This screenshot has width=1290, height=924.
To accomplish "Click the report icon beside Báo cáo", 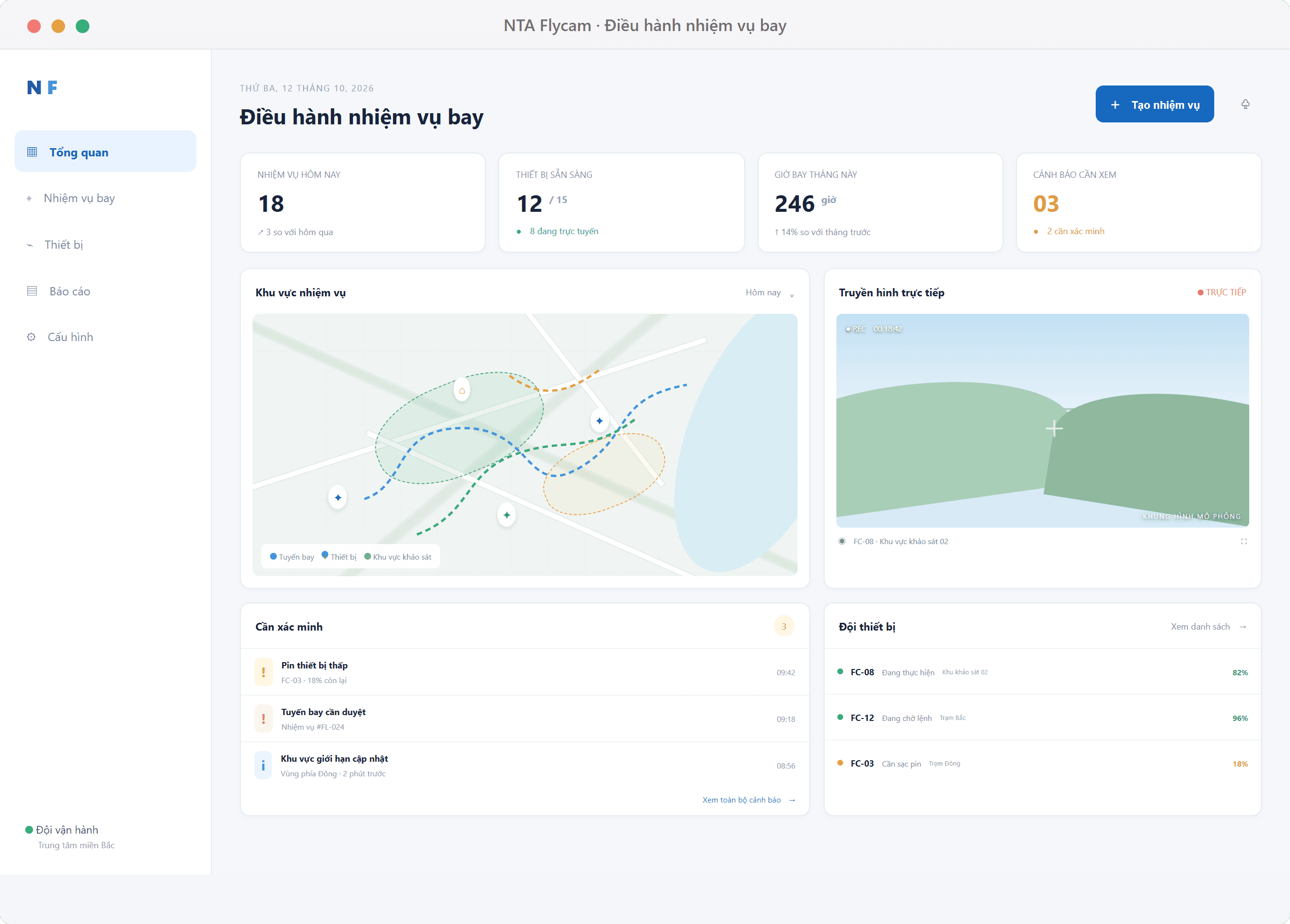I will (32, 291).
